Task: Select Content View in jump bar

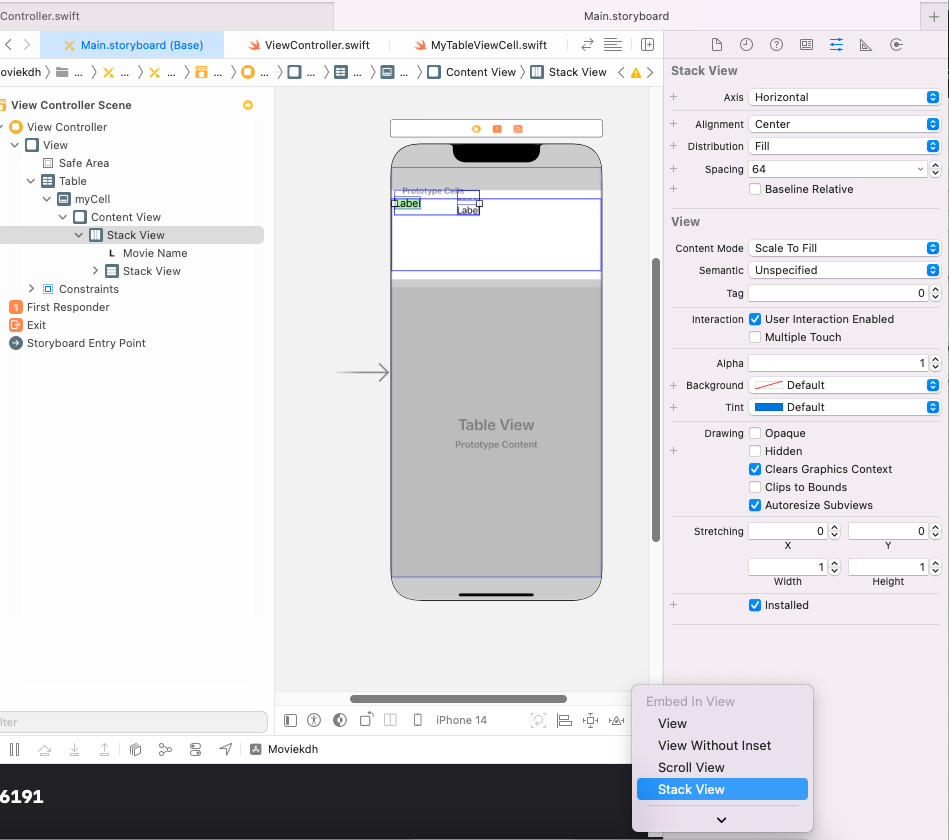Action: (471, 72)
